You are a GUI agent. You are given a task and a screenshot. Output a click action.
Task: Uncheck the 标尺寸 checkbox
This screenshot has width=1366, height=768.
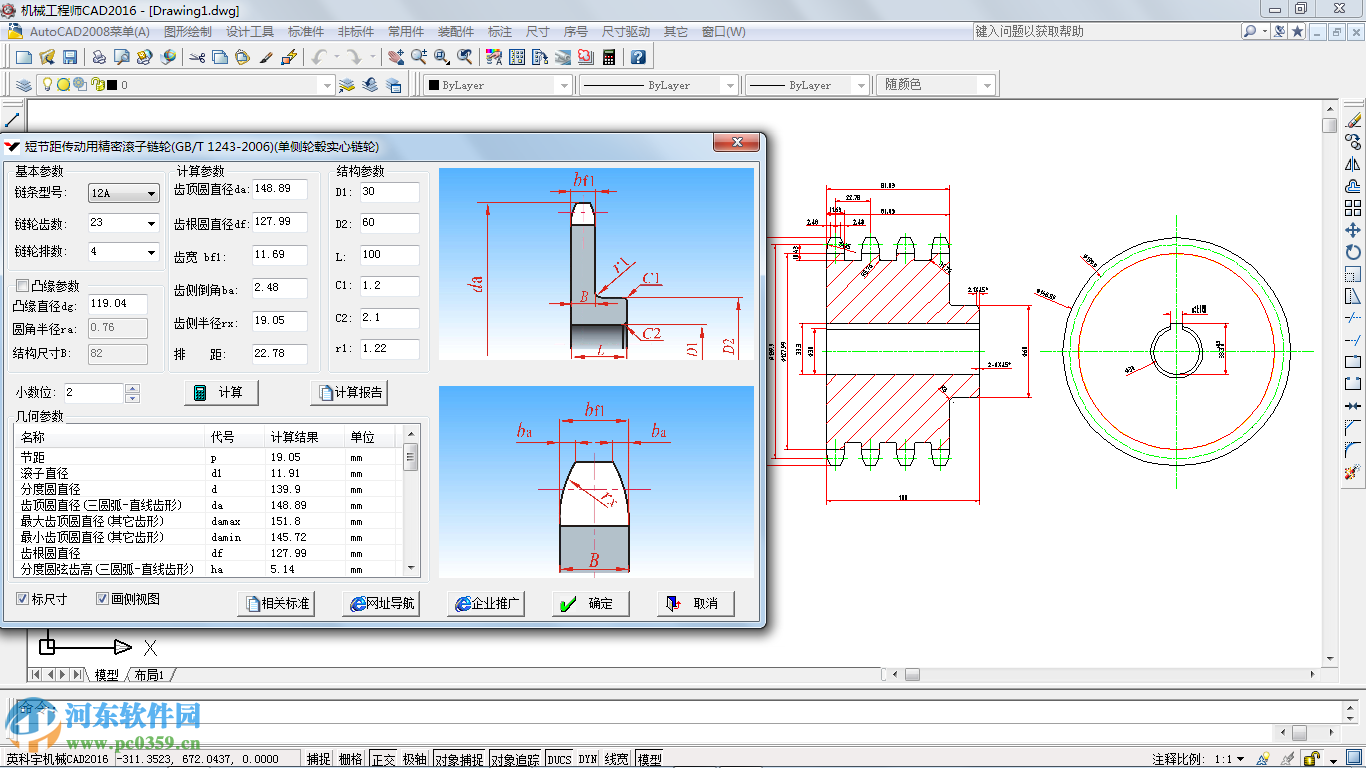[x=23, y=599]
